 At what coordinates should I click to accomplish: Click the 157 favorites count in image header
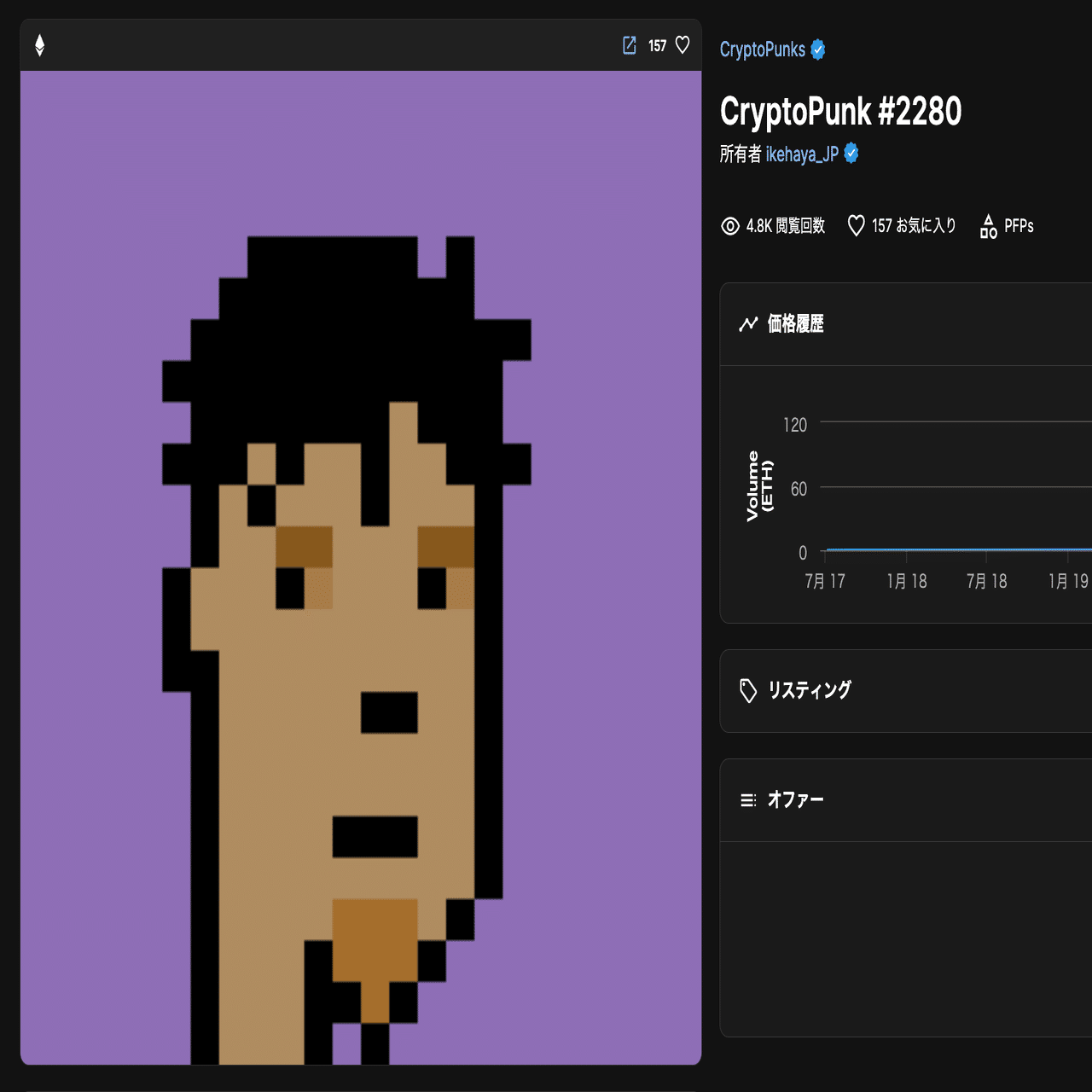coord(657,46)
